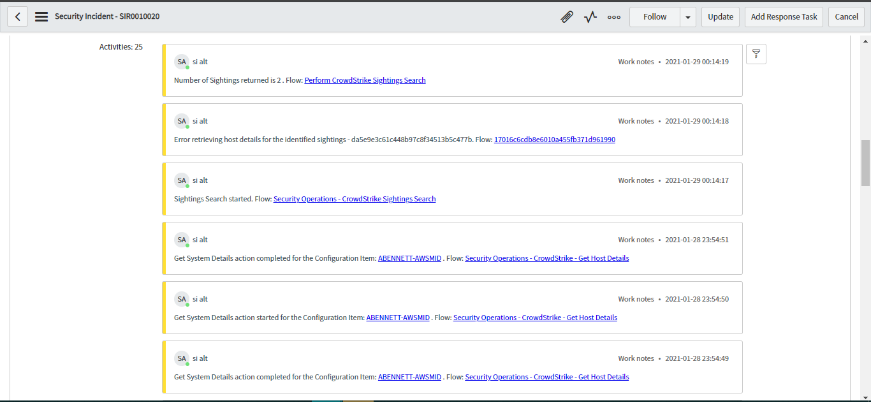
Task: Open more options ellipsis icon
Action: click(614, 17)
